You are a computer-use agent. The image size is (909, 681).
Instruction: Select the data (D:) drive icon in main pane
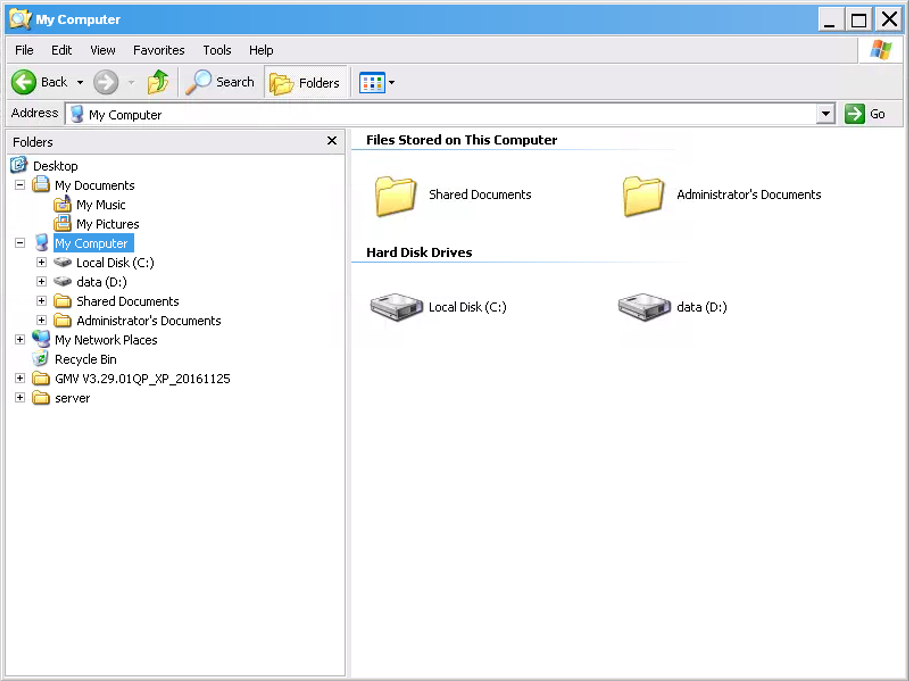pyautogui.click(x=643, y=307)
